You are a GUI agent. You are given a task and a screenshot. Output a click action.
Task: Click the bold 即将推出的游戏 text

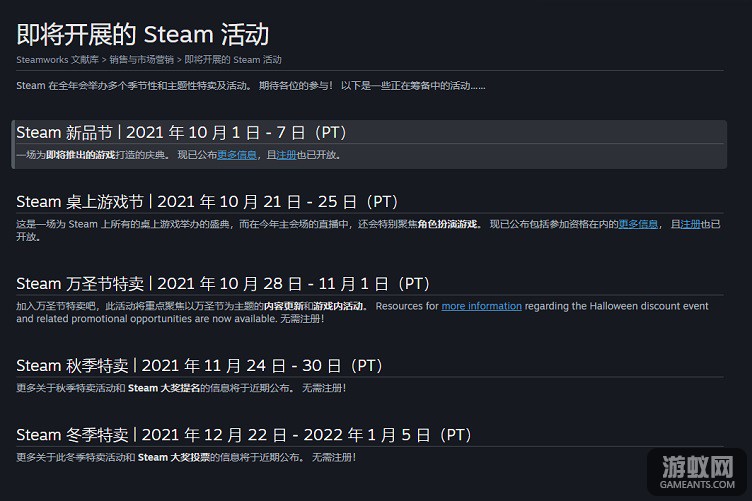[x=81, y=155]
